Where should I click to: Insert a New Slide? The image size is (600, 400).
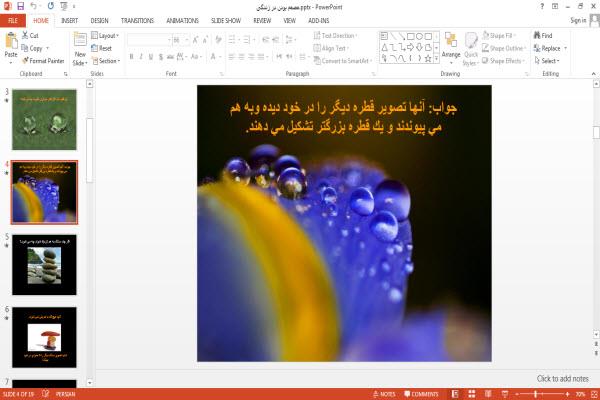tap(80, 49)
